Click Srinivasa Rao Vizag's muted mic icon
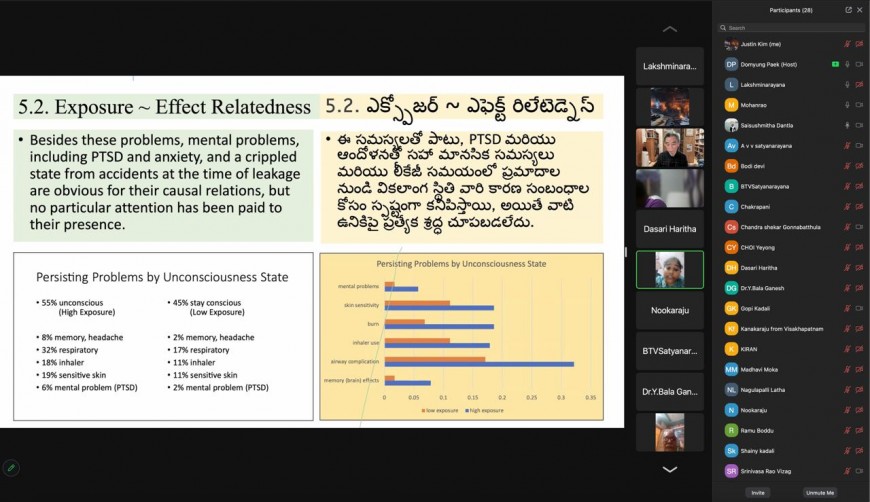Image resolution: width=870 pixels, height=502 pixels. [847, 471]
